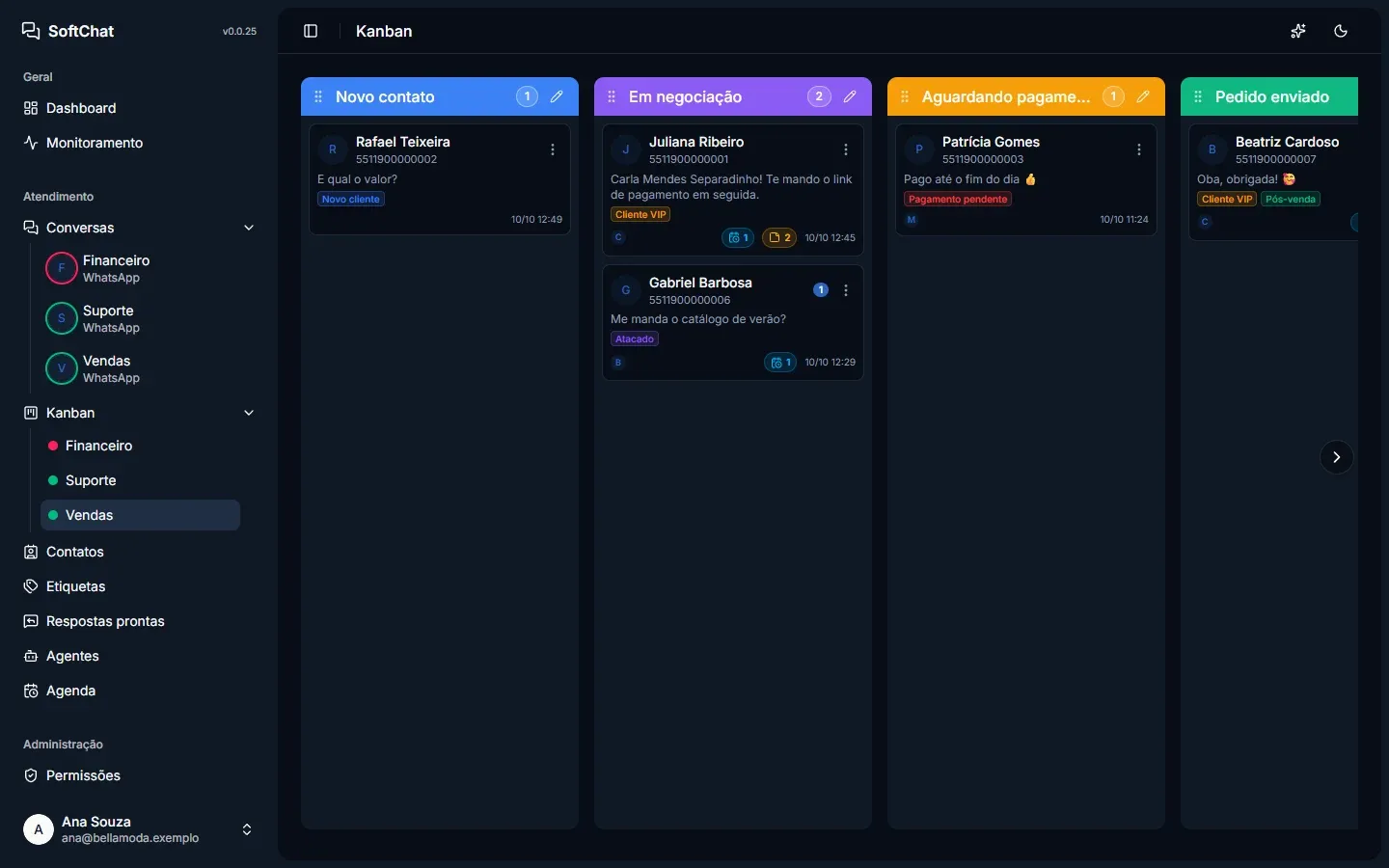Click the Novo cliente tag
The width and height of the screenshot is (1389, 868).
point(351,199)
